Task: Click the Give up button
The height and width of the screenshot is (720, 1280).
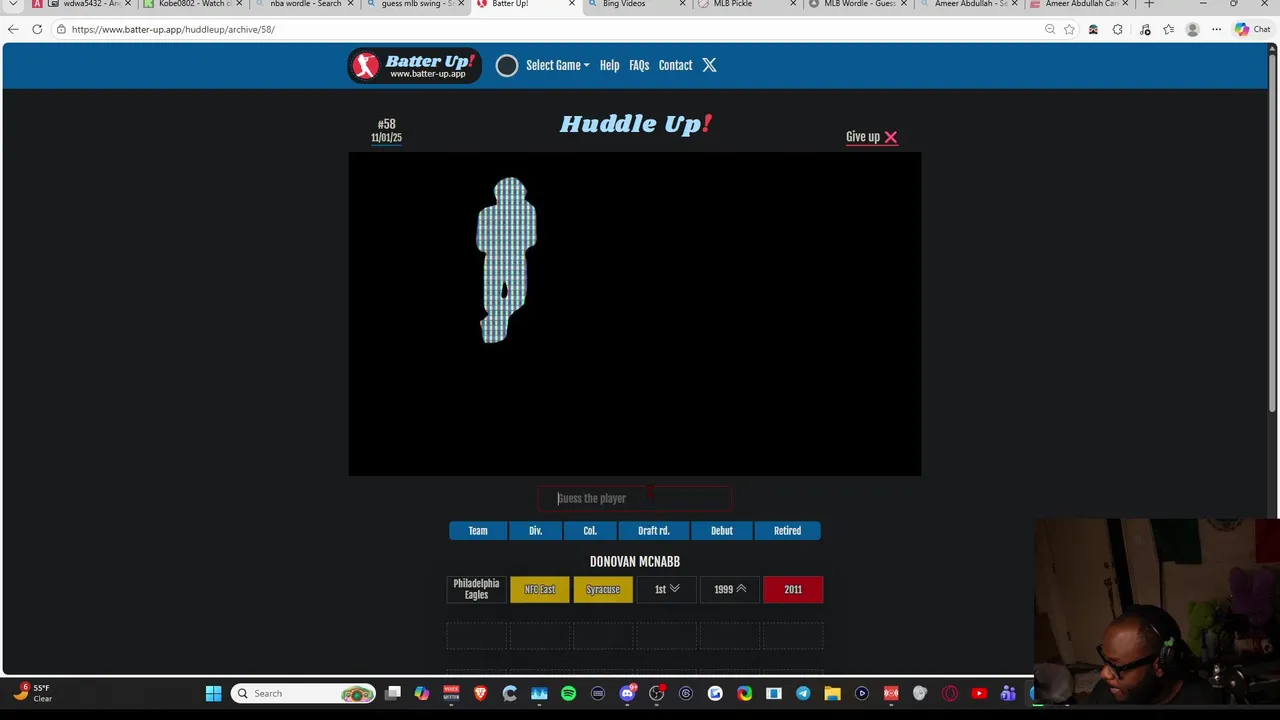Action: coord(872,137)
